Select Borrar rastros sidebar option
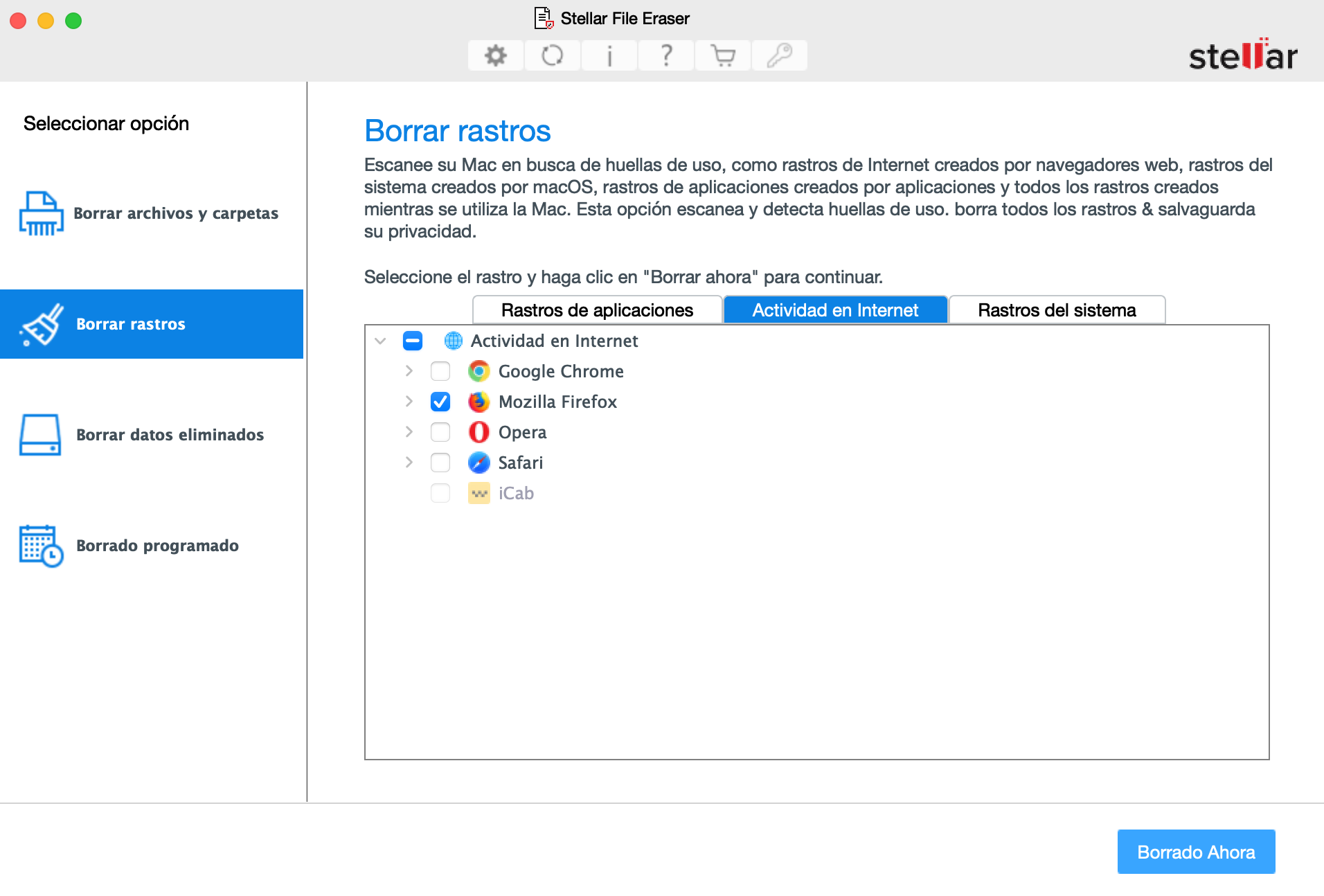The image size is (1324, 896). pos(152,324)
